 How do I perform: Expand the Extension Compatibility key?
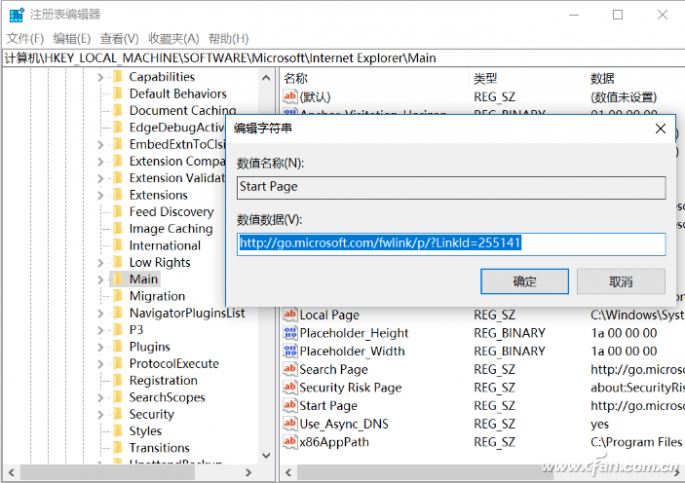(100, 162)
